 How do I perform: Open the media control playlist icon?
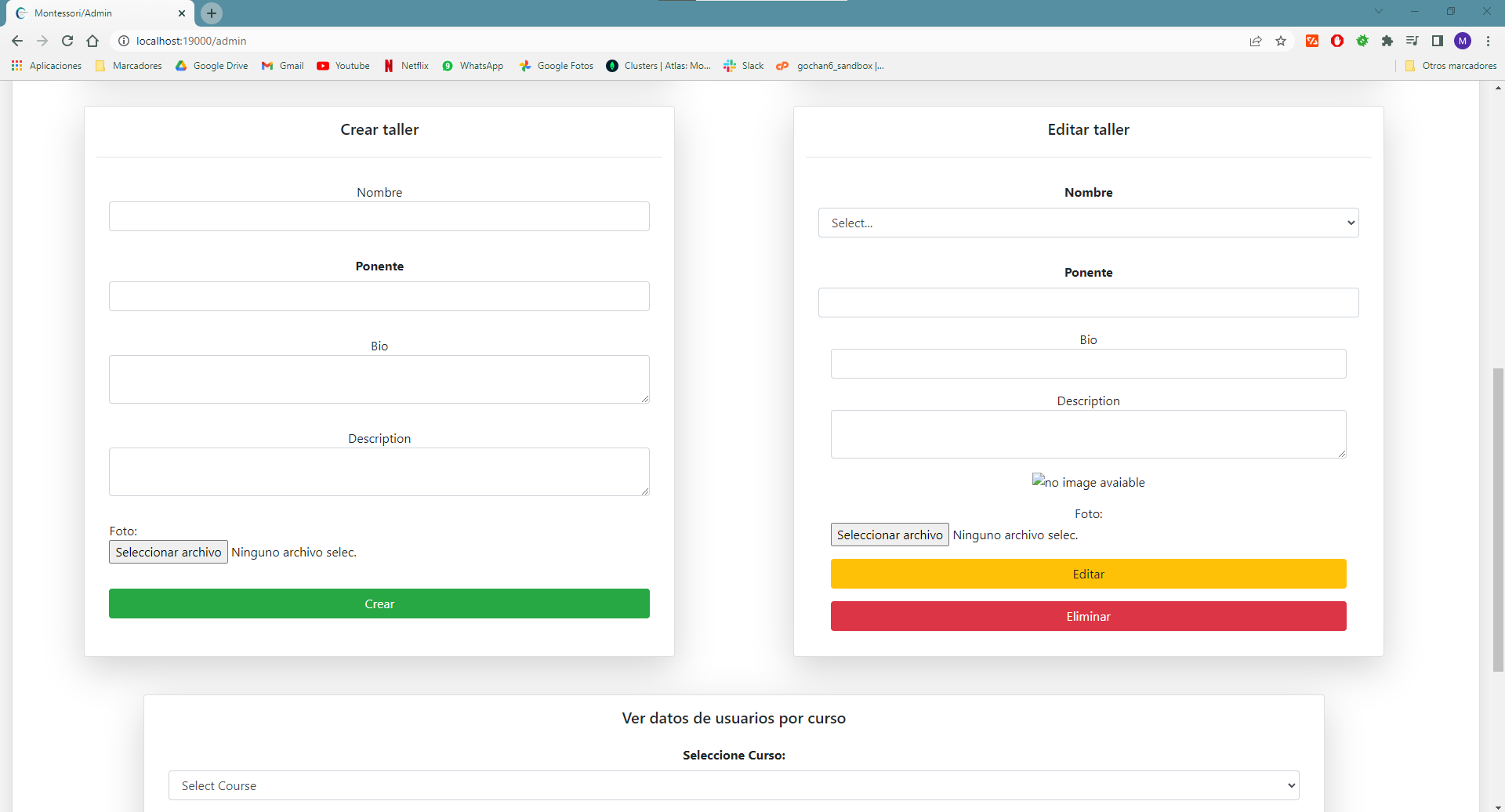tap(1413, 41)
